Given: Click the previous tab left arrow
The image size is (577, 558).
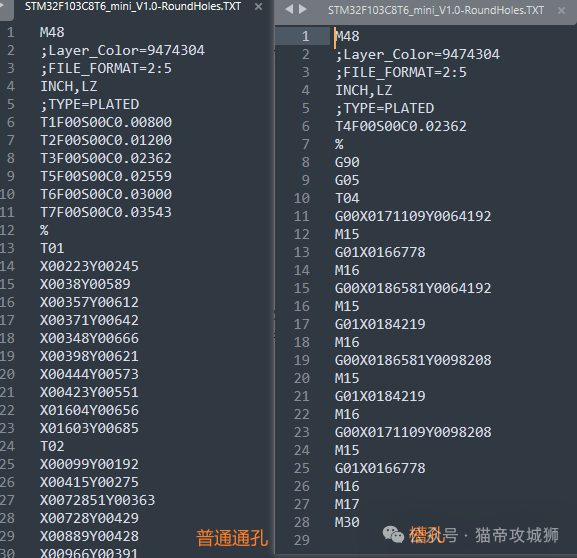Looking at the screenshot, I should coord(290,10).
